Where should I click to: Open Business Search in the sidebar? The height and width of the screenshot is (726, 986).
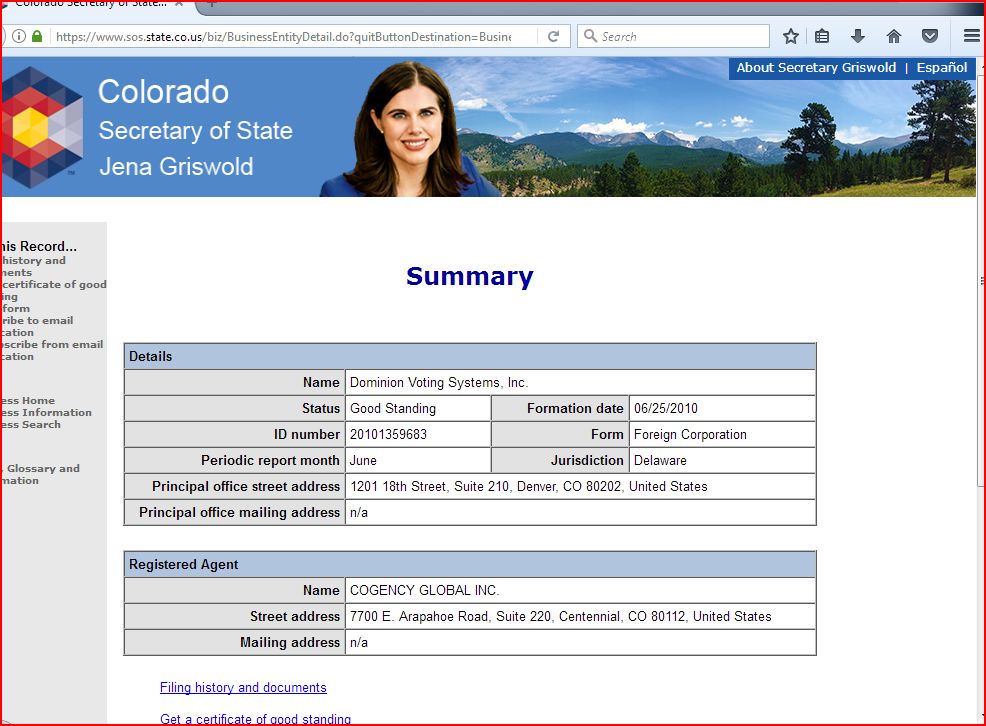pyautogui.click(x=31, y=424)
